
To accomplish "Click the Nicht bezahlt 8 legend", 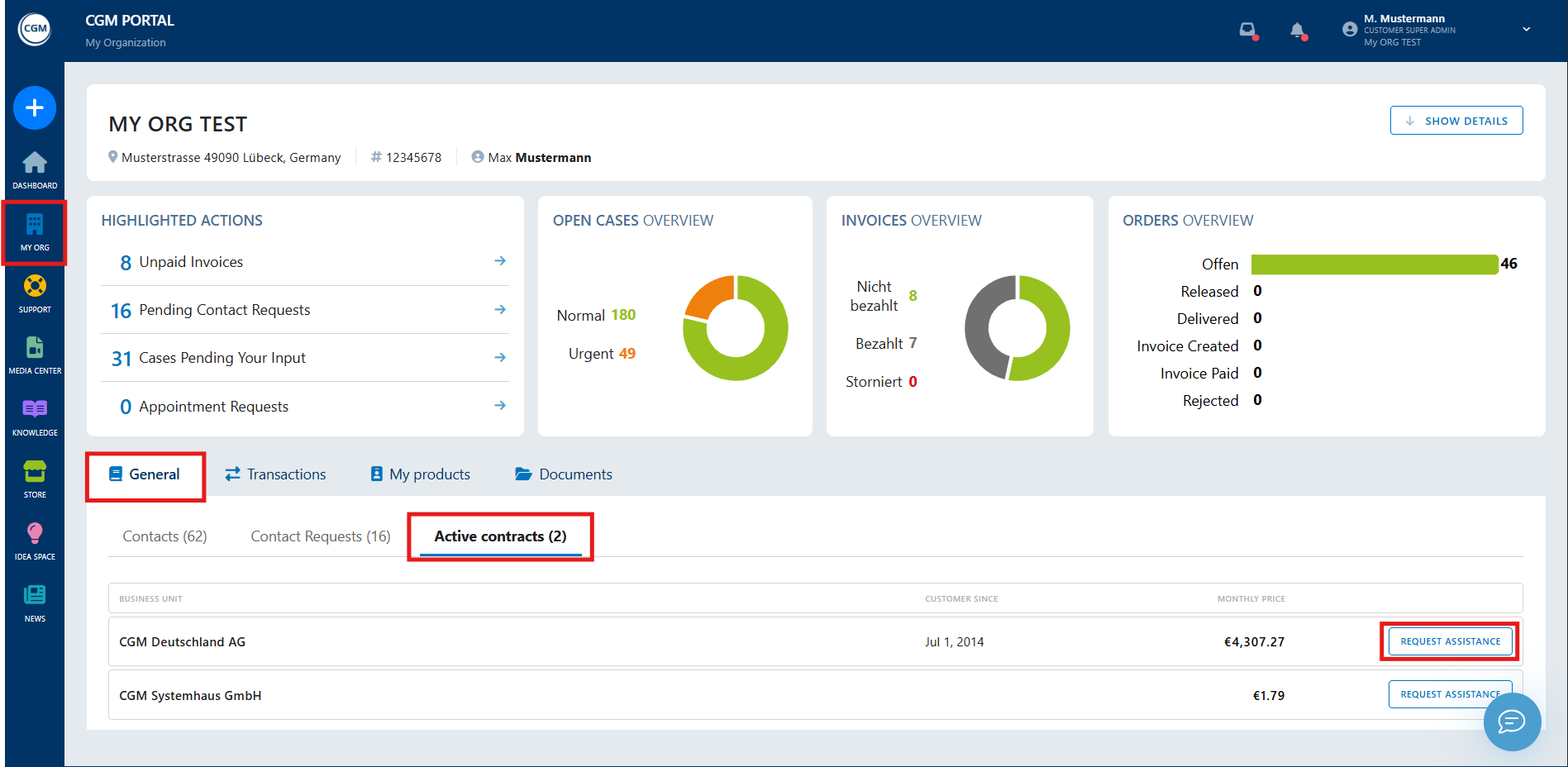I will [884, 296].
